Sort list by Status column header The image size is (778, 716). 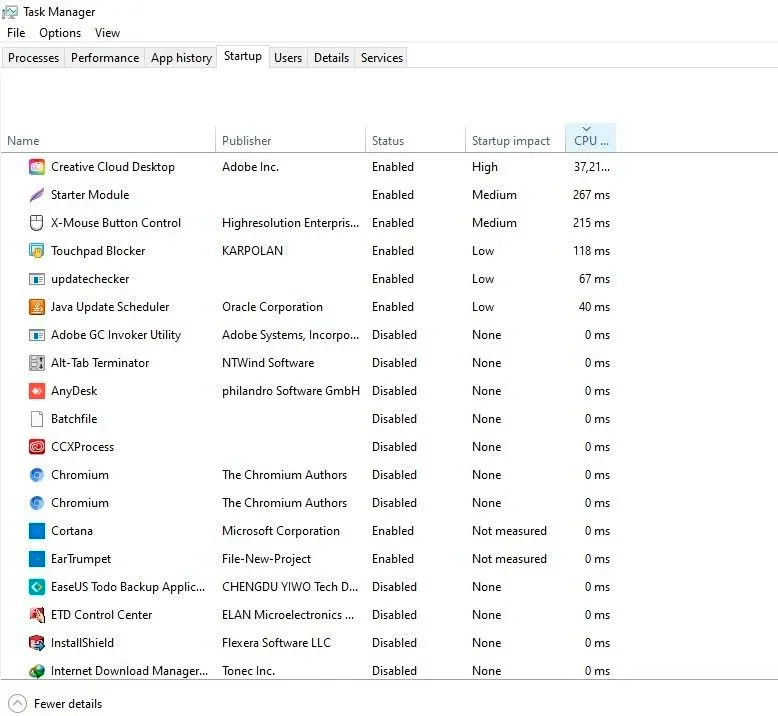pyautogui.click(x=388, y=141)
